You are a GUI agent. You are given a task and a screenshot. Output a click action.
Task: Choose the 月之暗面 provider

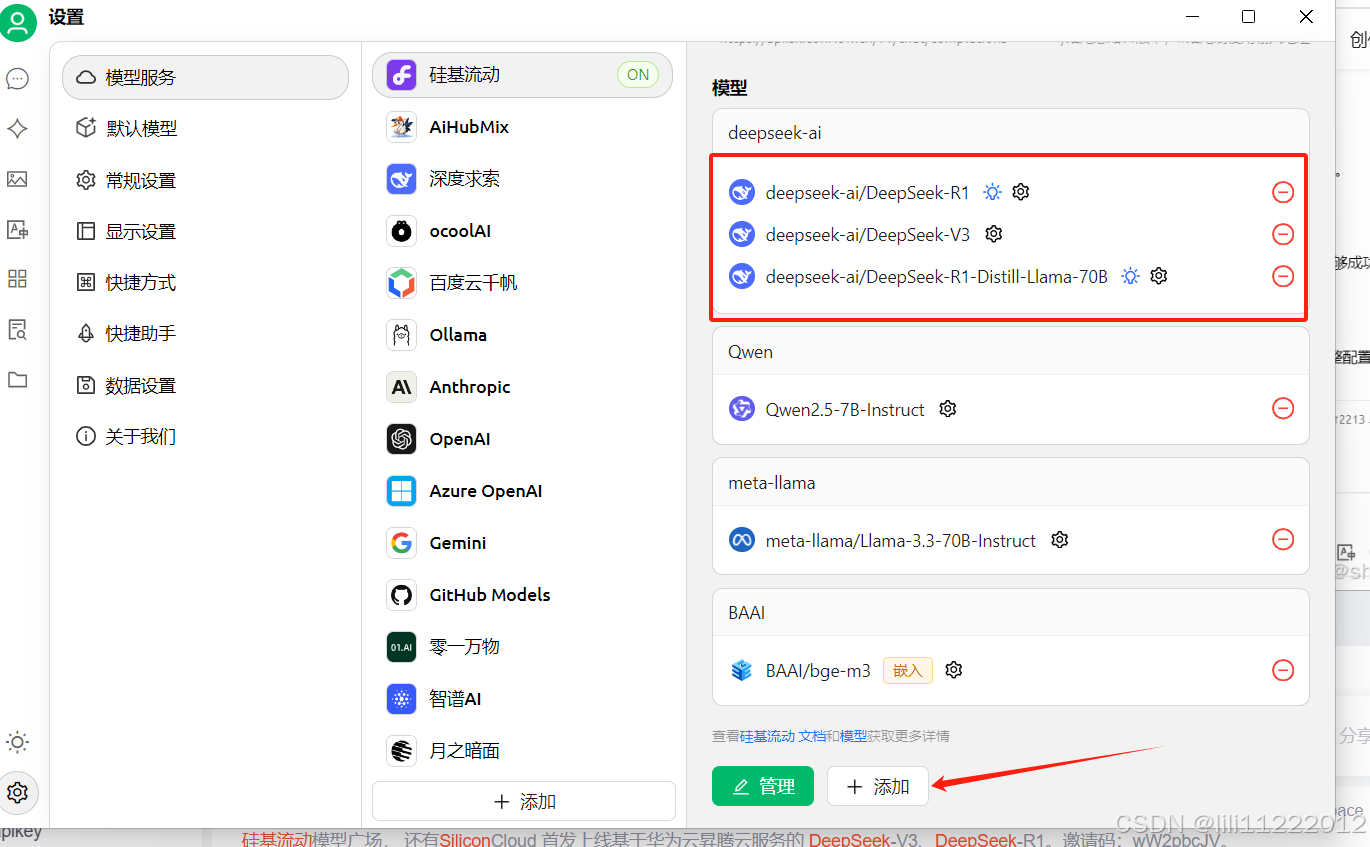coord(523,751)
